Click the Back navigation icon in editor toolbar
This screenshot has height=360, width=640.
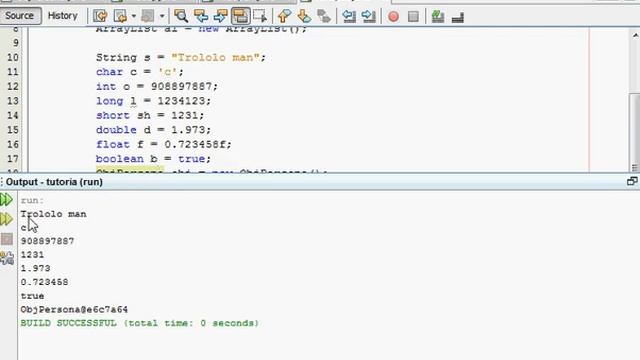coord(120,16)
